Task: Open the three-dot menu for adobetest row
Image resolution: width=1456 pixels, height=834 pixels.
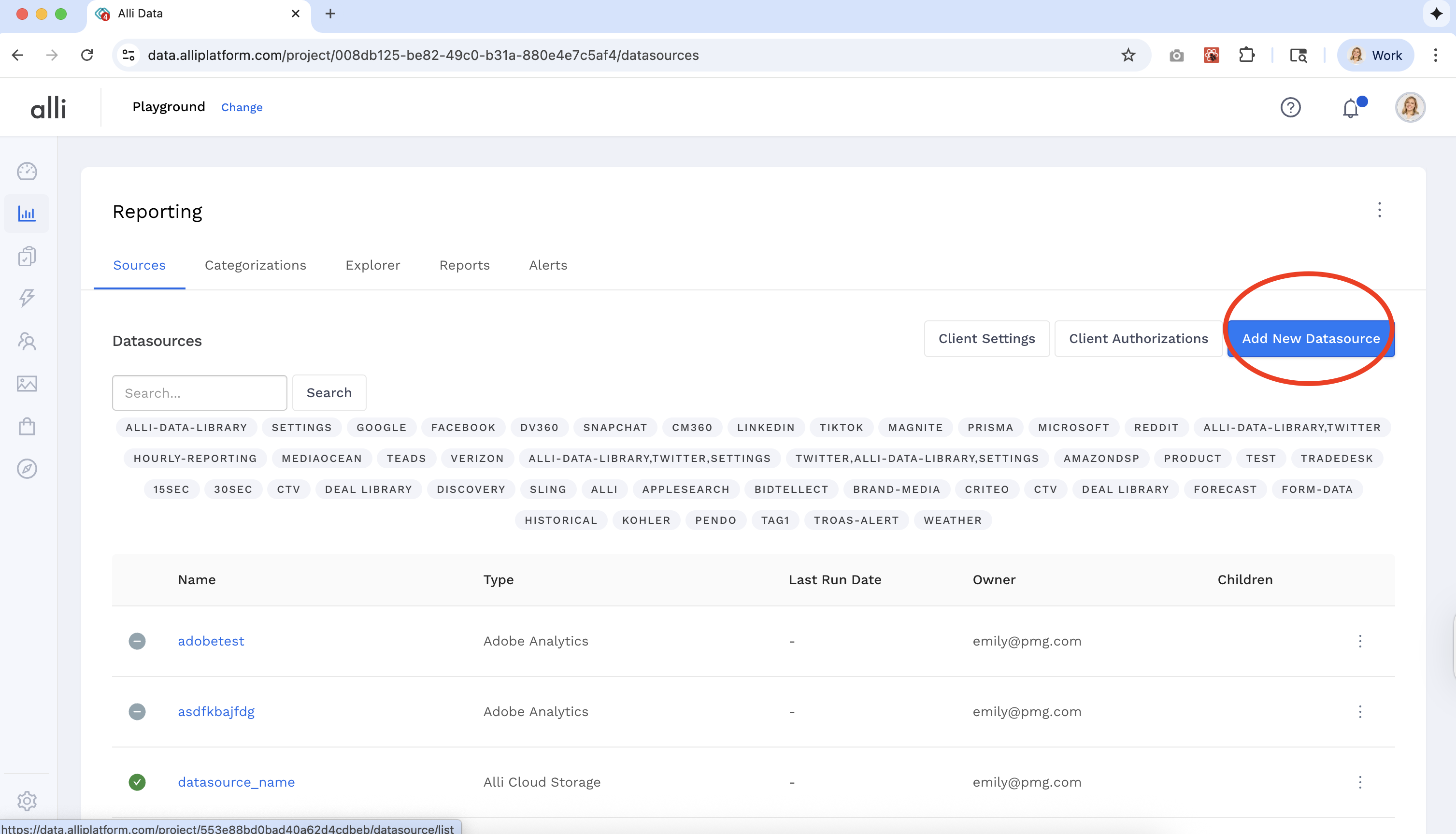Action: coord(1360,642)
